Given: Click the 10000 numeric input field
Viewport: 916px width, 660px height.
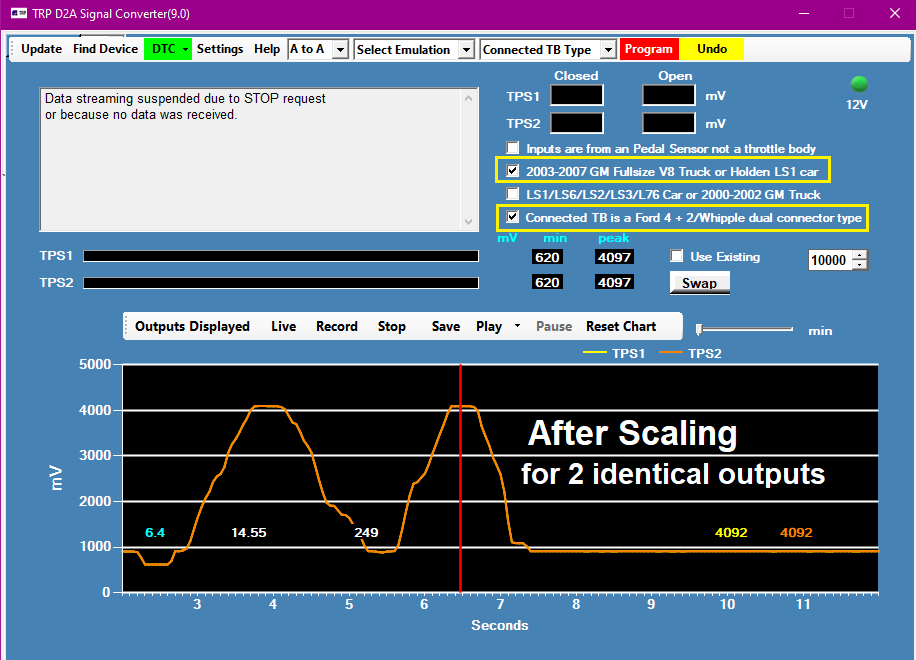Looking at the screenshot, I should coord(830,260).
